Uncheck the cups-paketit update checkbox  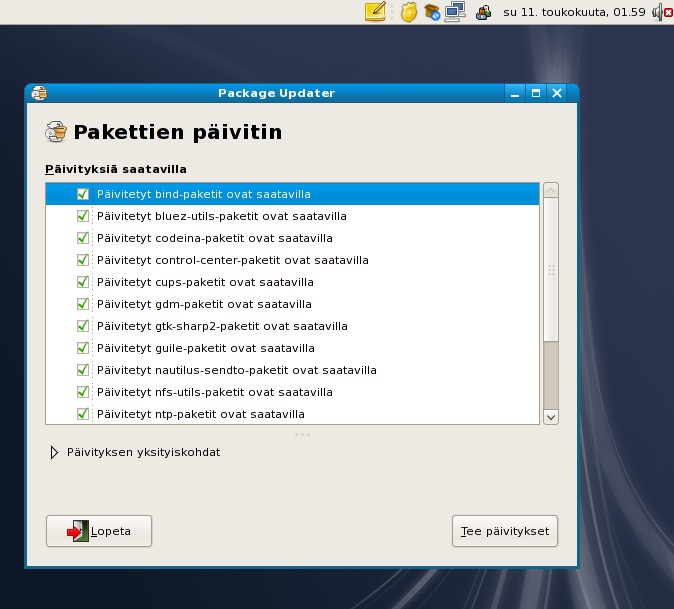(83, 282)
